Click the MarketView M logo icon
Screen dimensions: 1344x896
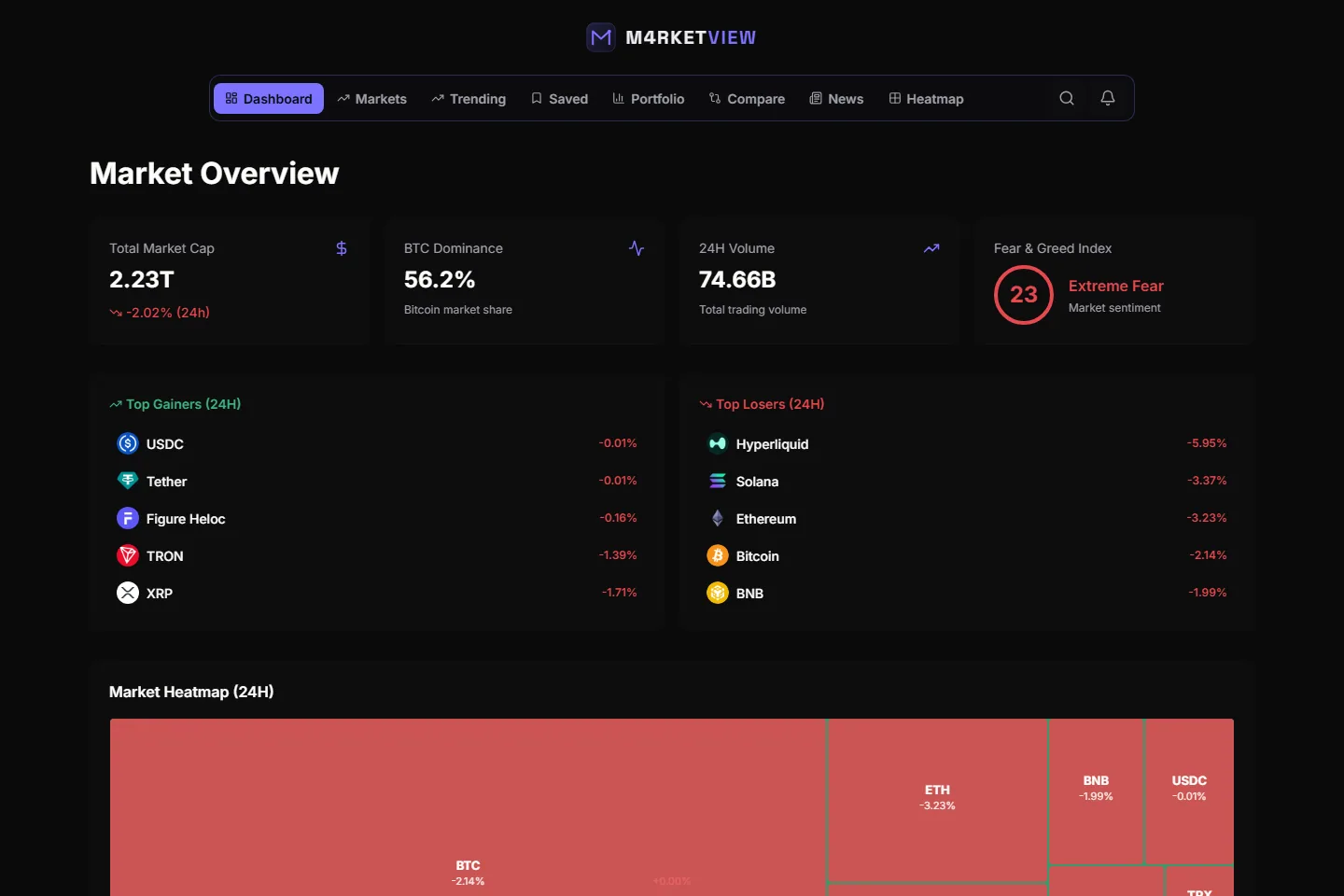click(x=601, y=37)
